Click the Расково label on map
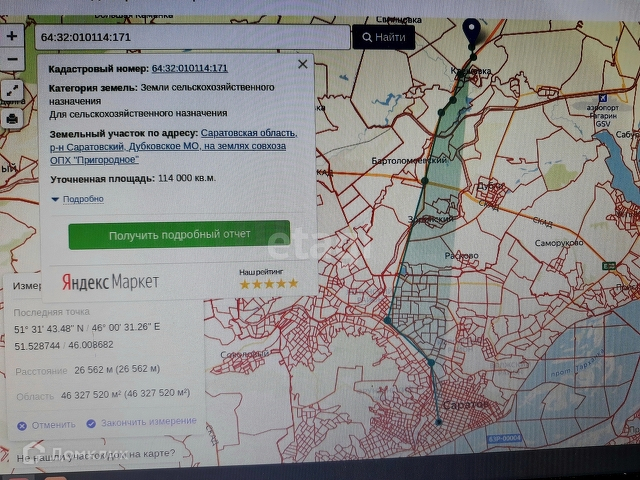The image size is (640, 480). pyautogui.click(x=461, y=256)
